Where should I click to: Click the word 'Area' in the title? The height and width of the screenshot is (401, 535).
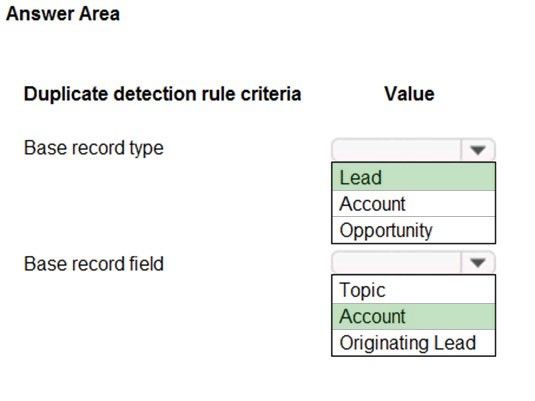(x=99, y=14)
